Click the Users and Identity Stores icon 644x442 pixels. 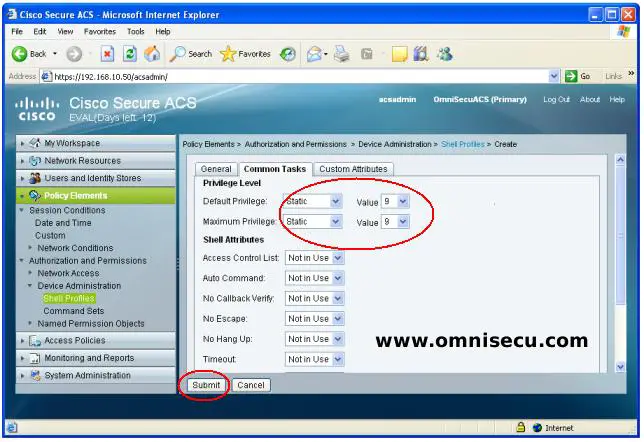click(35, 178)
